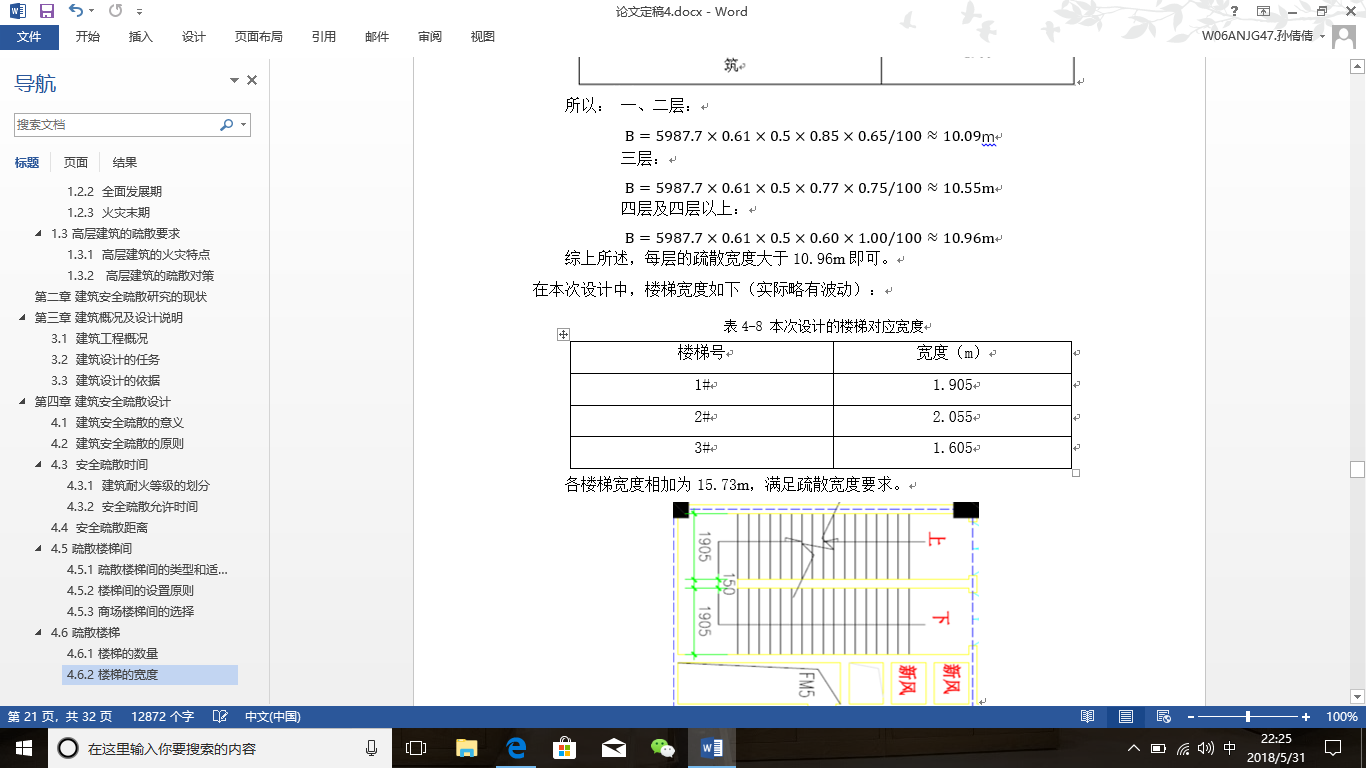Open the search options dropdown in navigation

coord(243,125)
